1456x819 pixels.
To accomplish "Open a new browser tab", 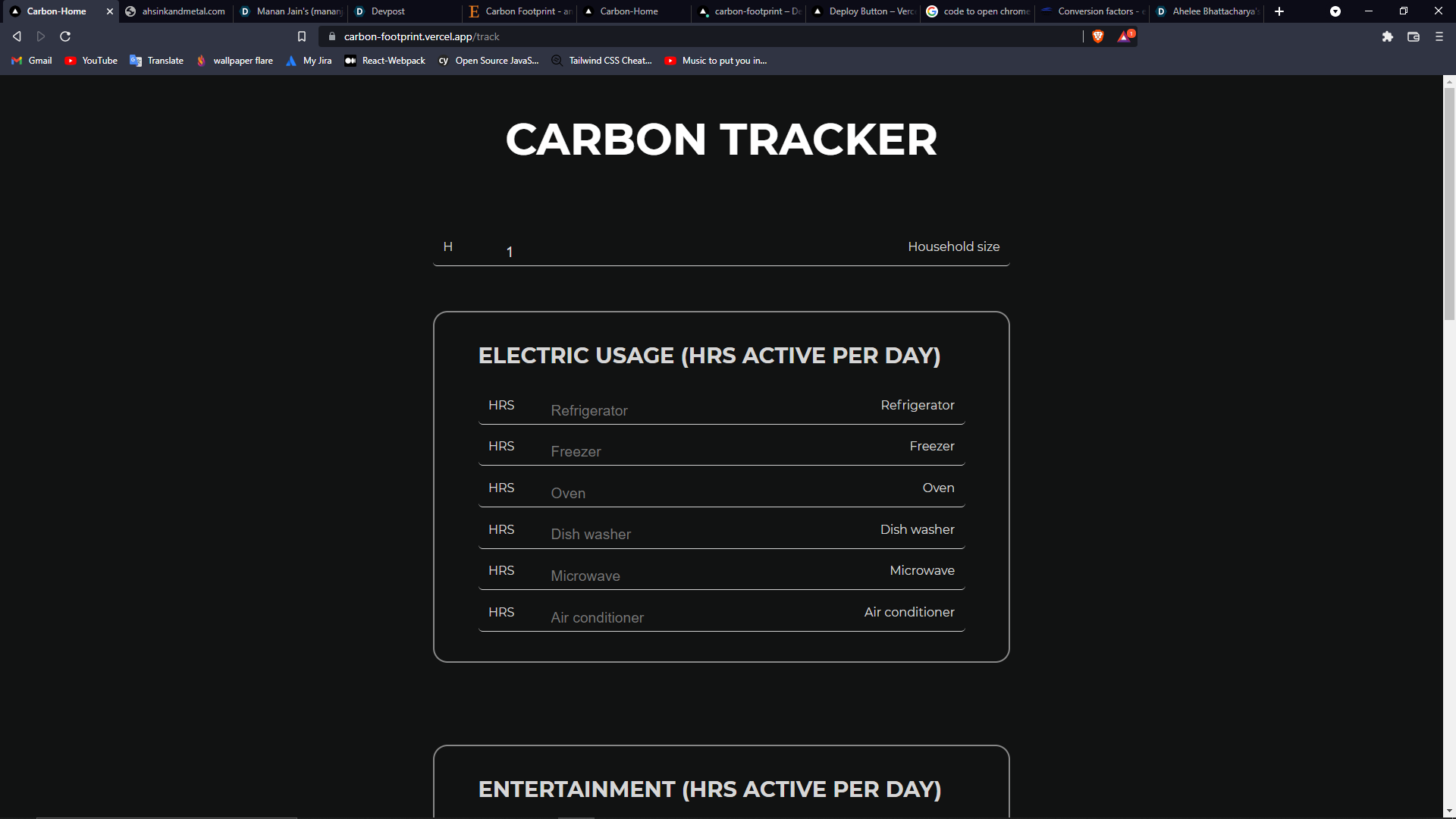I will (1279, 11).
